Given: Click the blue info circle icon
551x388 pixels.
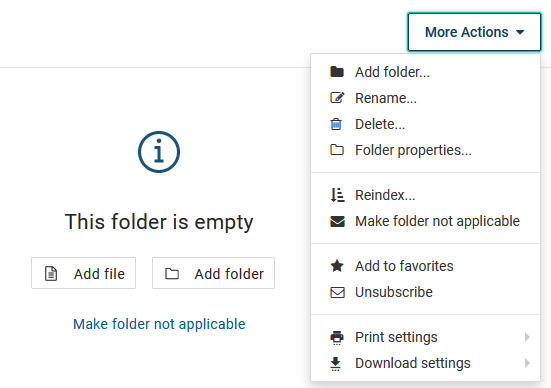Looking at the screenshot, I should click(159, 152).
